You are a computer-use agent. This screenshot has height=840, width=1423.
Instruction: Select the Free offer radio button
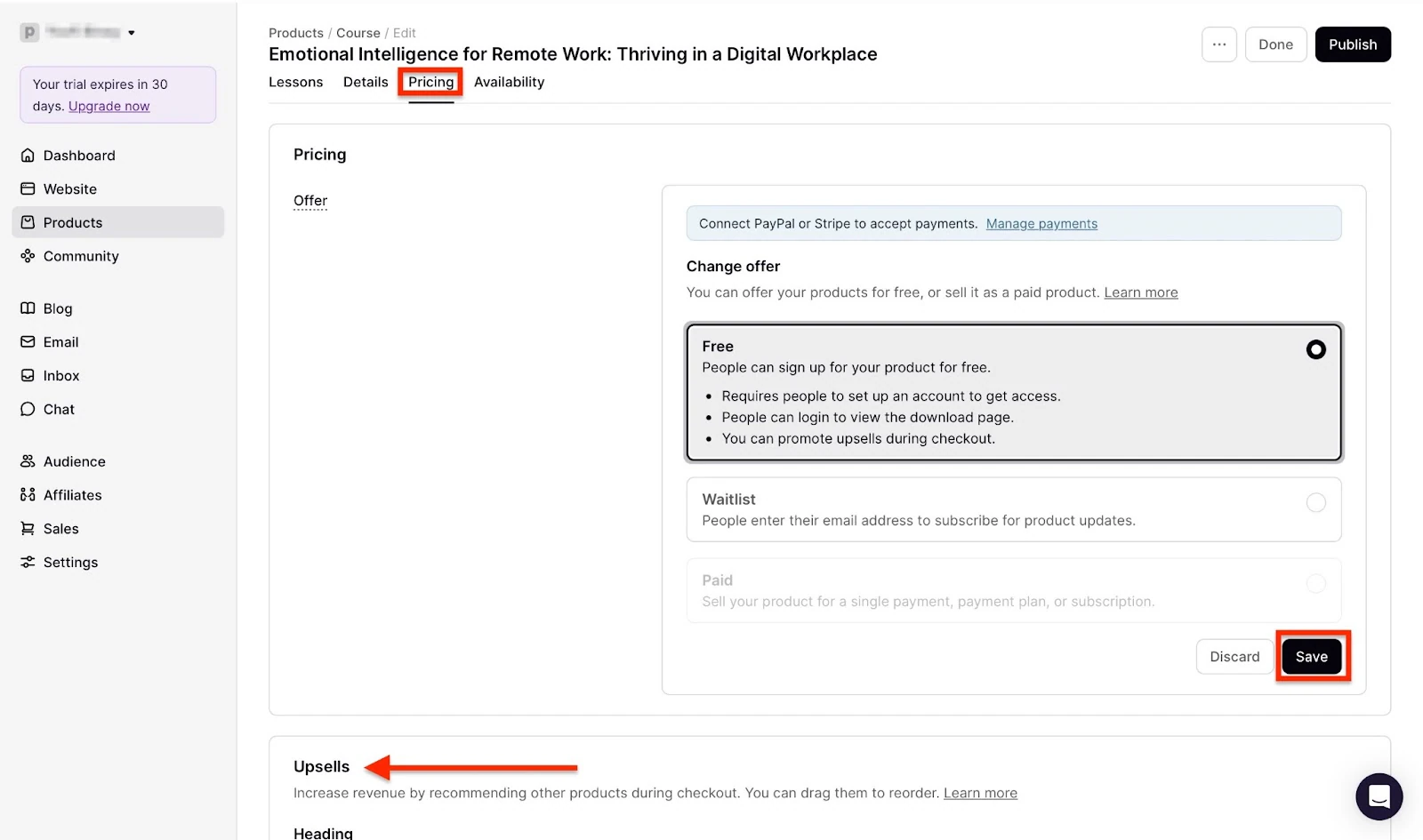click(1315, 349)
